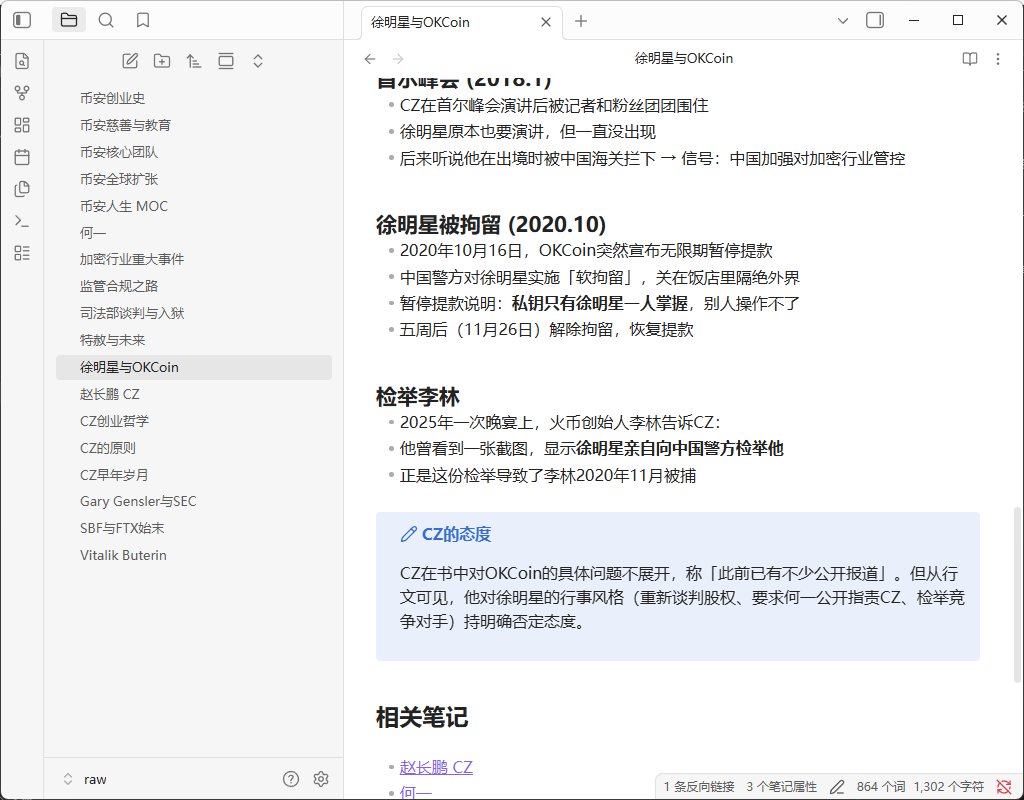Change file sort order icon
1024x800 pixels.
tap(194, 61)
